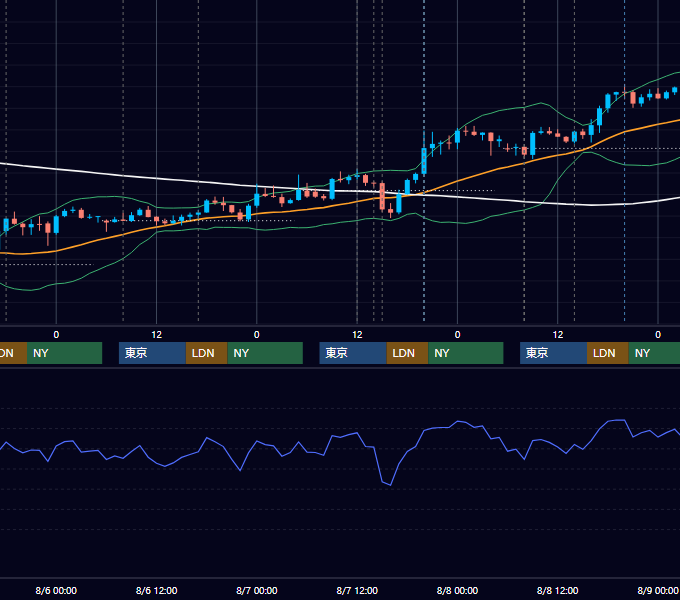680x600 pixels.
Task: Click the '8/6 00:00' date axis label
Action: 56,590
